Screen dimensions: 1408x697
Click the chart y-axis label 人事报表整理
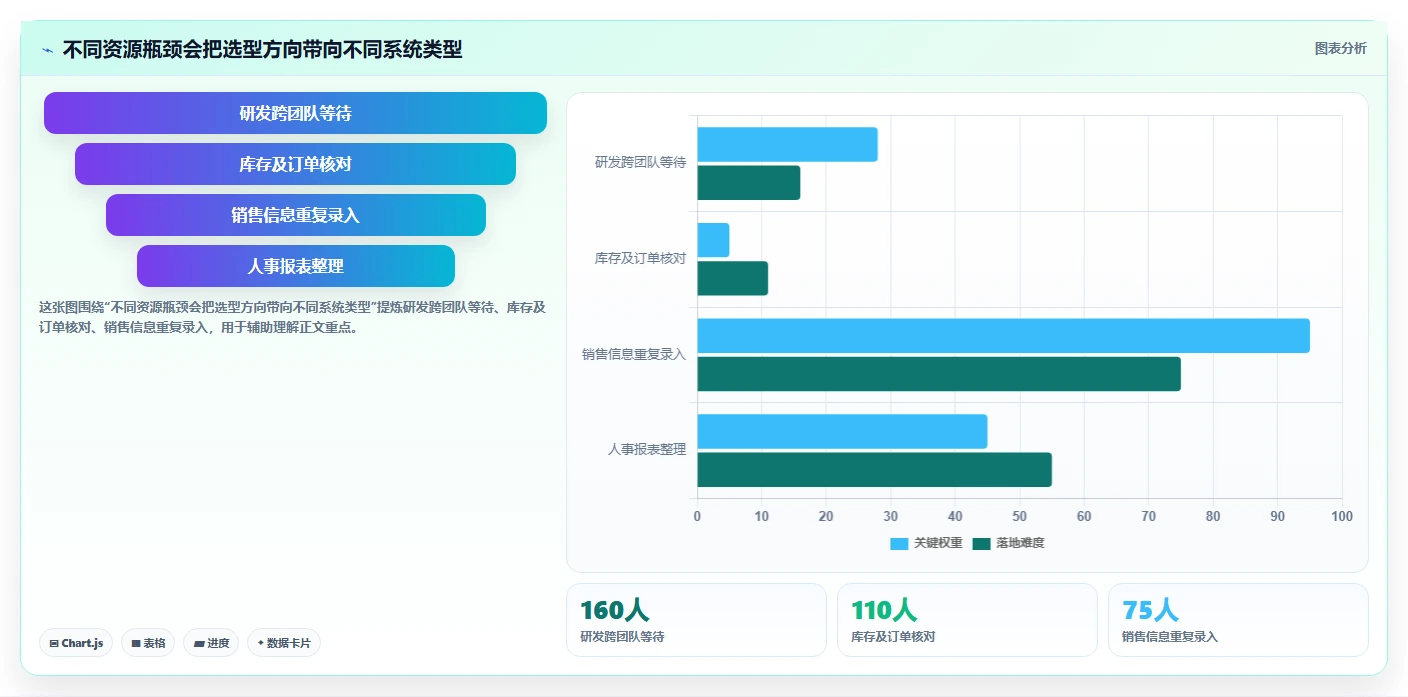coord(647,449)
